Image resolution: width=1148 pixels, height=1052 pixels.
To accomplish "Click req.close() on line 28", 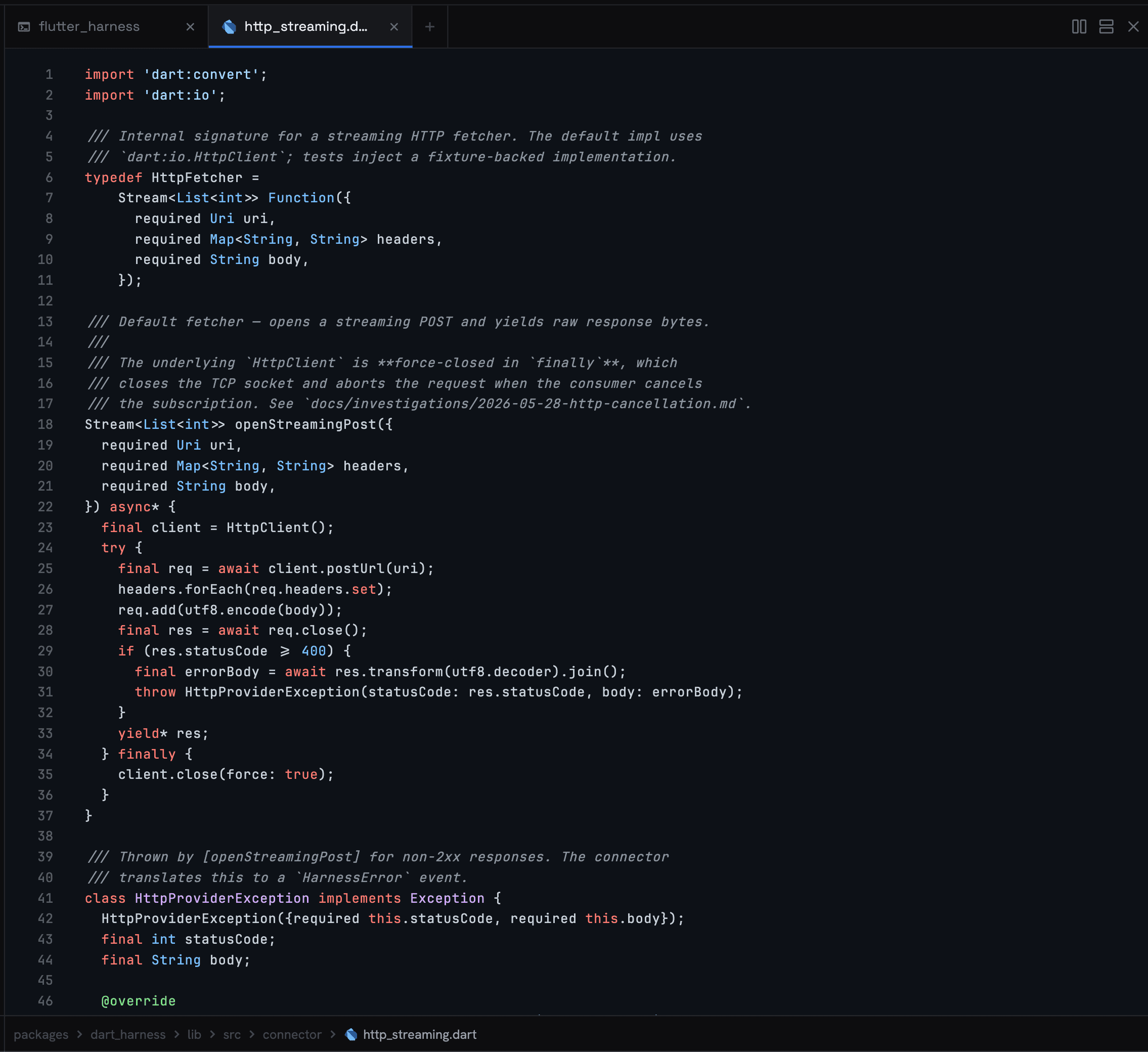I will tap(314, 631).
